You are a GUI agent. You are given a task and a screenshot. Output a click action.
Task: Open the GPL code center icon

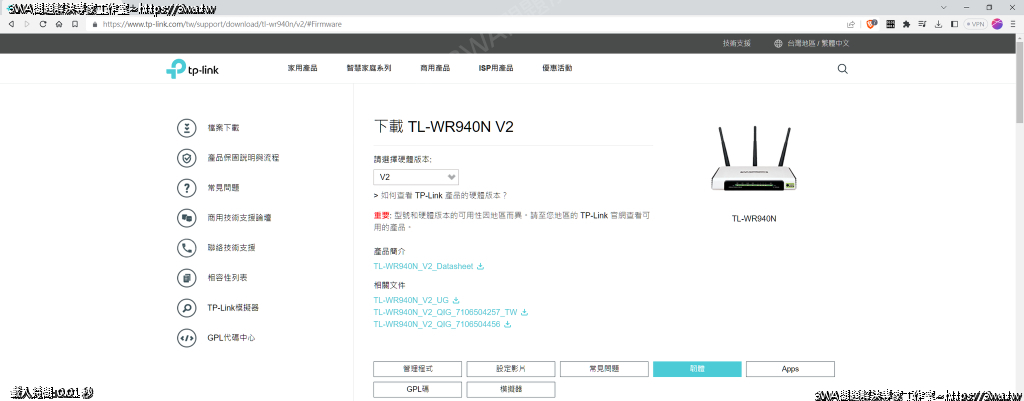(x=186, y=338)
